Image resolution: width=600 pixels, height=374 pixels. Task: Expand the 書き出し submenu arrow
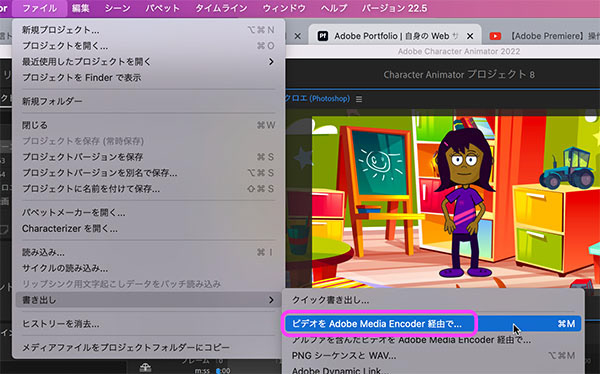coord(271,300)
